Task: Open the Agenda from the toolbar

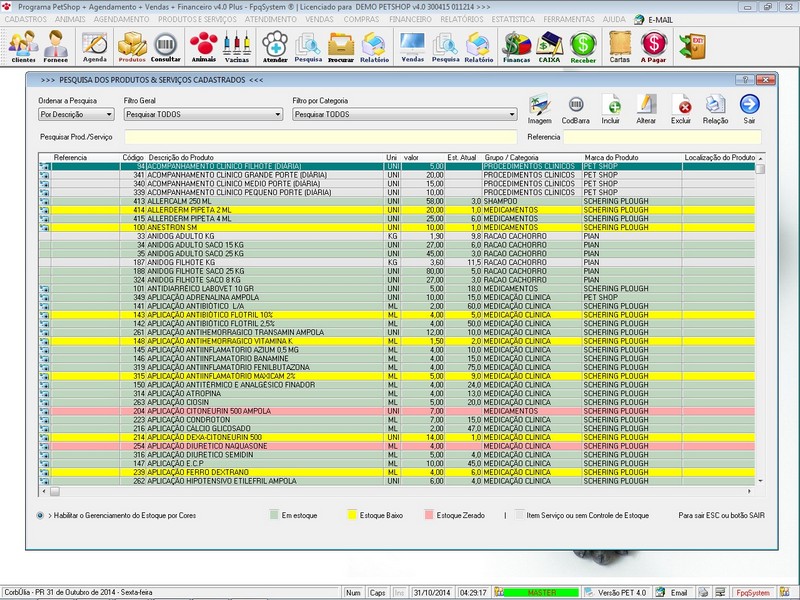Action: [x=93, y=44]
